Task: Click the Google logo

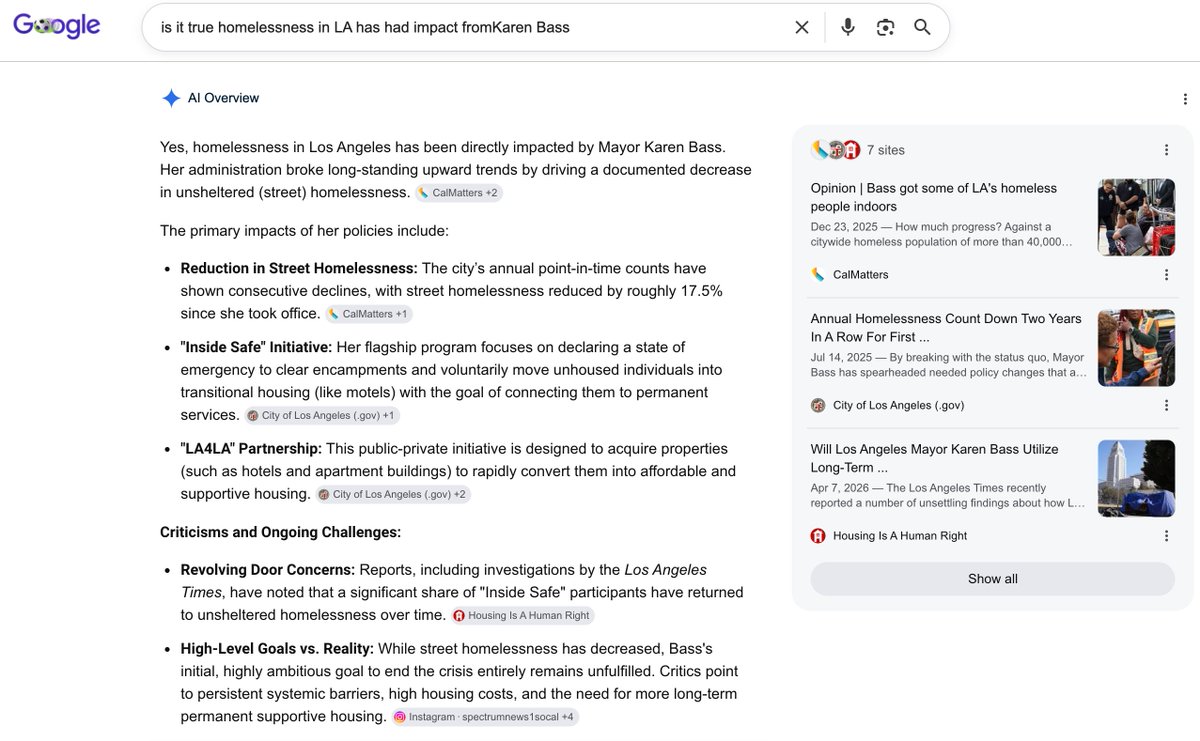Action: click(57, 27)
